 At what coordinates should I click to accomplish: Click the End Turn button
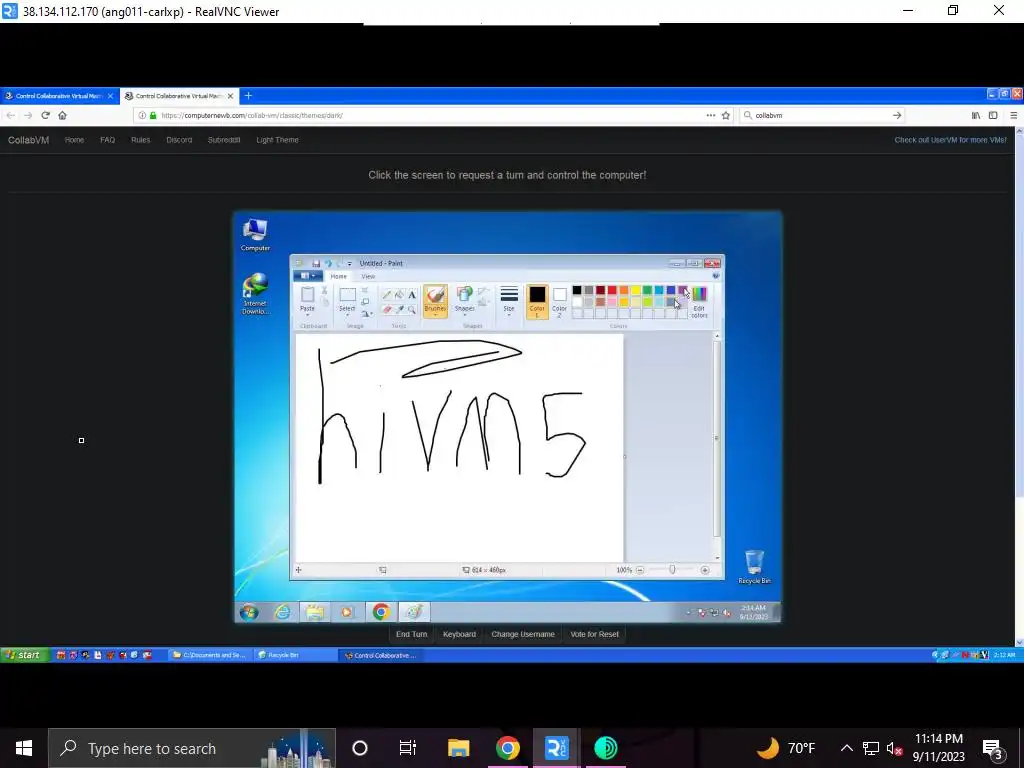click(411, 634)
